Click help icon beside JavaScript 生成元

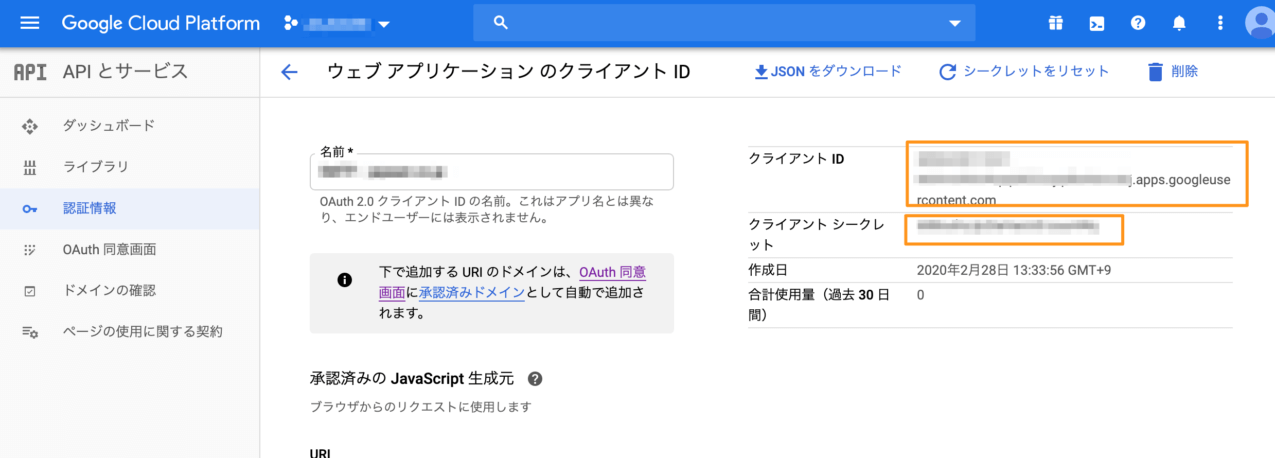click(535, 379)
